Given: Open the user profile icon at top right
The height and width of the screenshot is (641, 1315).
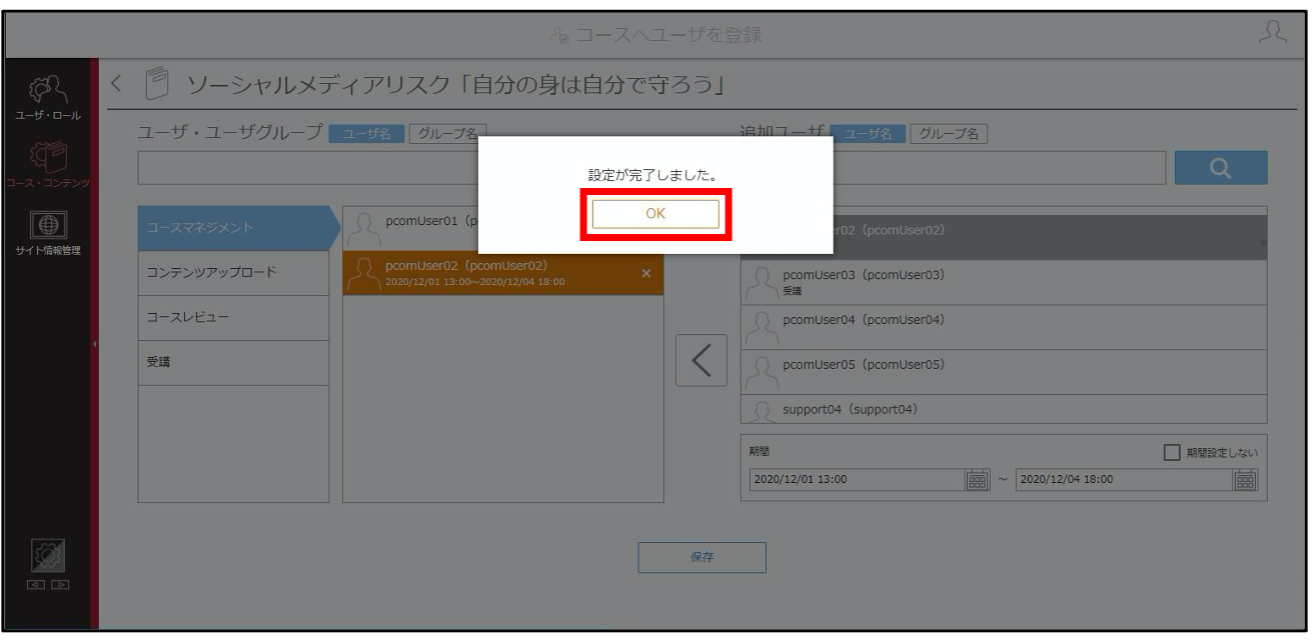Looking at the screenshot, I should tap(1271, 34).
